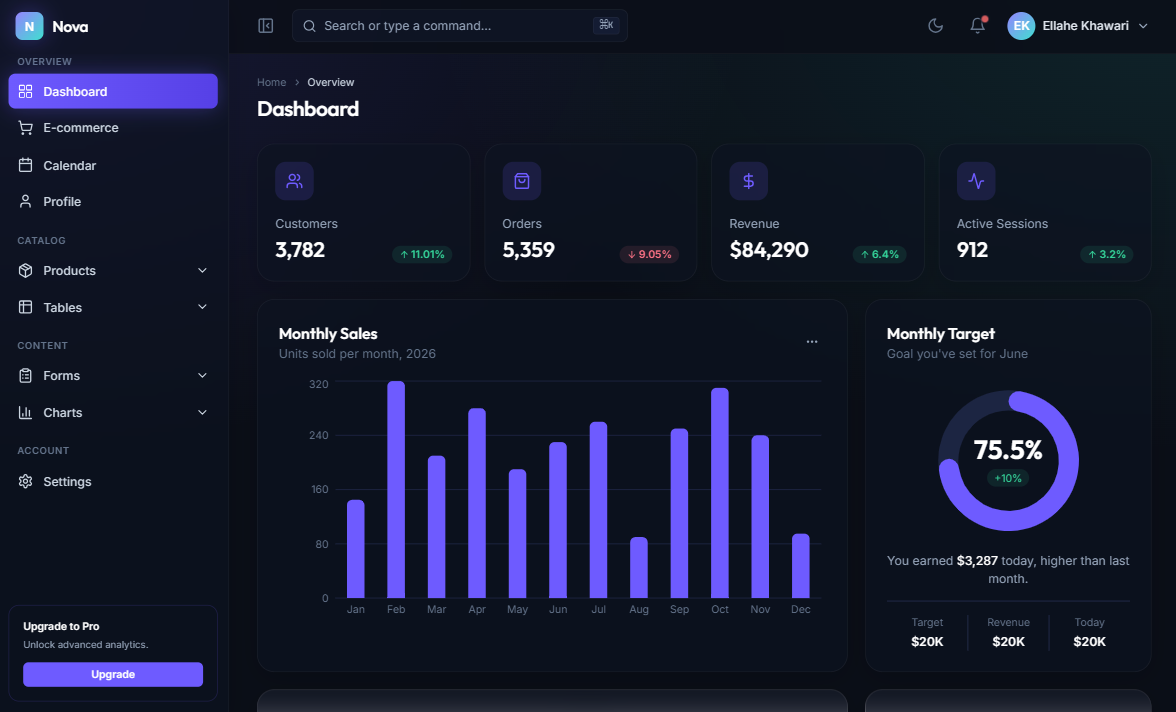Click the Nova logo icon

pos(29,26)
